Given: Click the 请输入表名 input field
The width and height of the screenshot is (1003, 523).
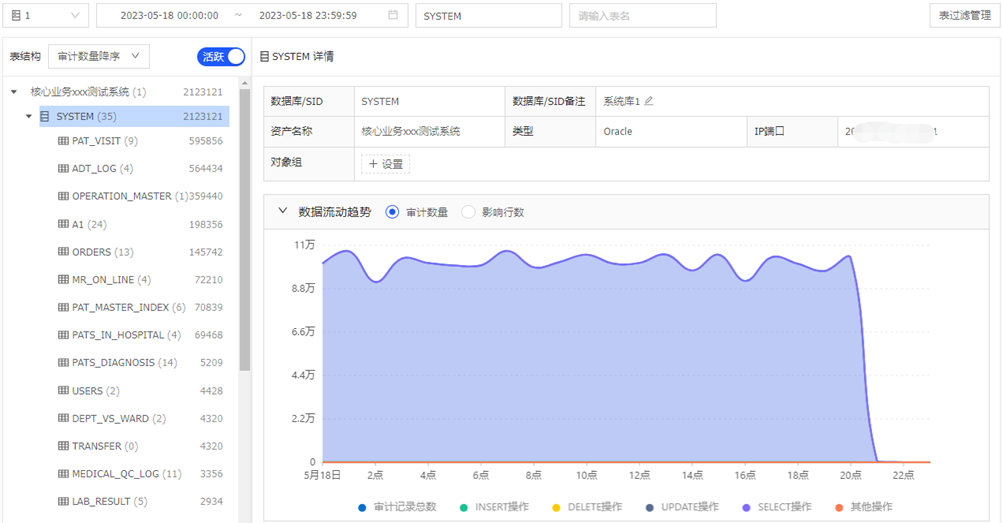Looking at the screenshot, I should (x=643, y=15).
